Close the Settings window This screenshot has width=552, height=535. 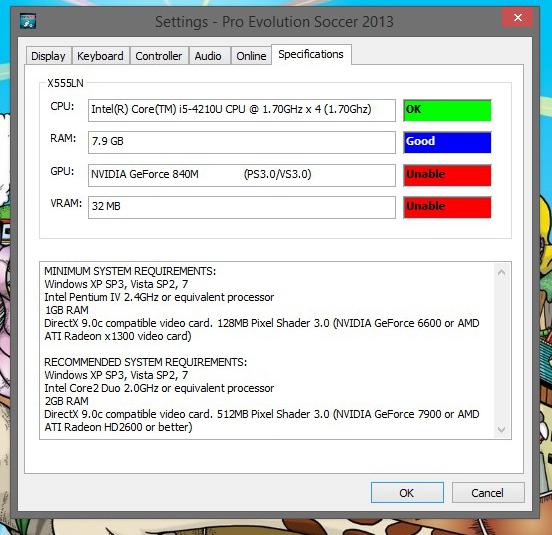[518, 17]
